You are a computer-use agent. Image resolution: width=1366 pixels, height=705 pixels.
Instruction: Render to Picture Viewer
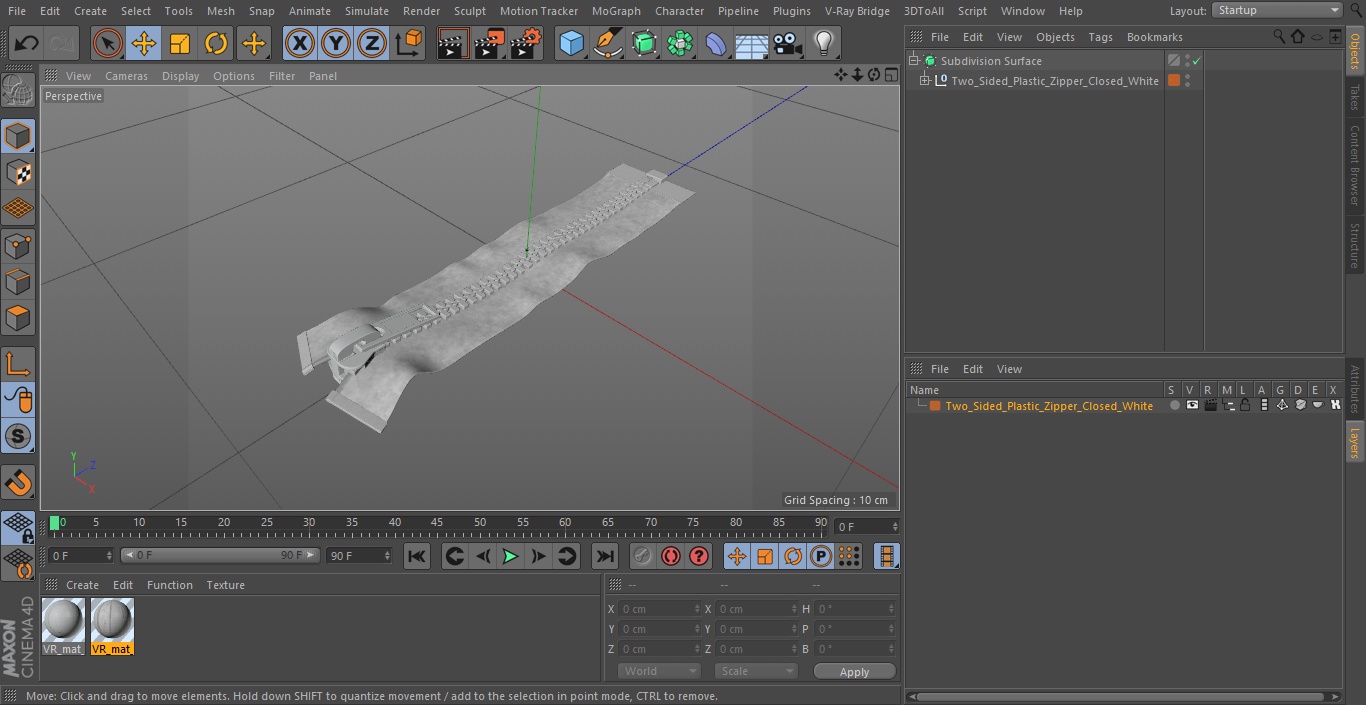tap(489, 43)
